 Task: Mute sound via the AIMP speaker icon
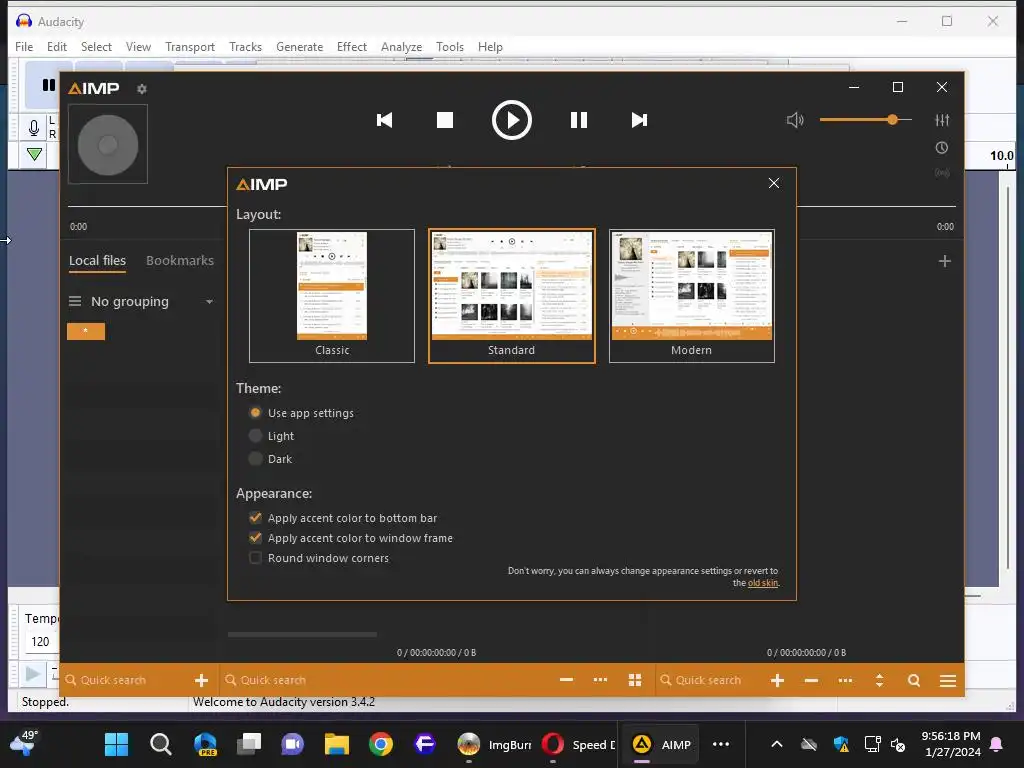pos(795,120)
